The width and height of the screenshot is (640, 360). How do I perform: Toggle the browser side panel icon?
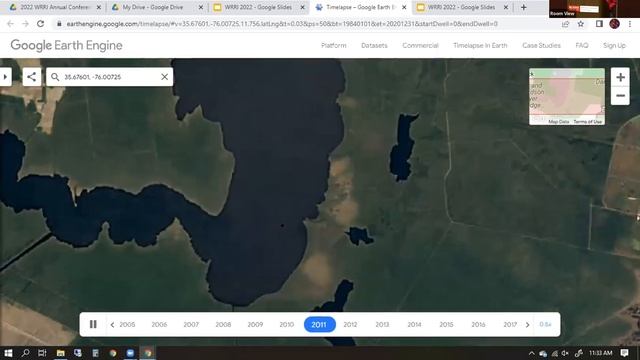tap(599, 24)
